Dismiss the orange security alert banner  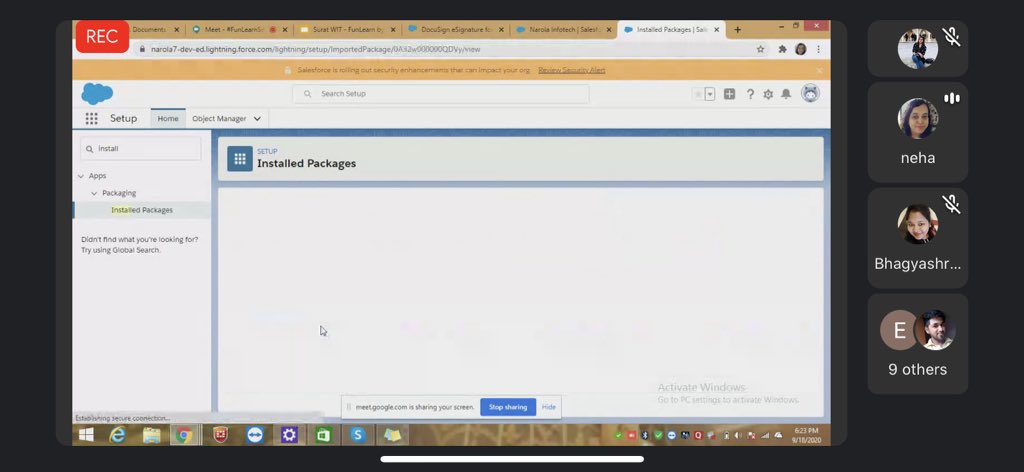[820, 70]
